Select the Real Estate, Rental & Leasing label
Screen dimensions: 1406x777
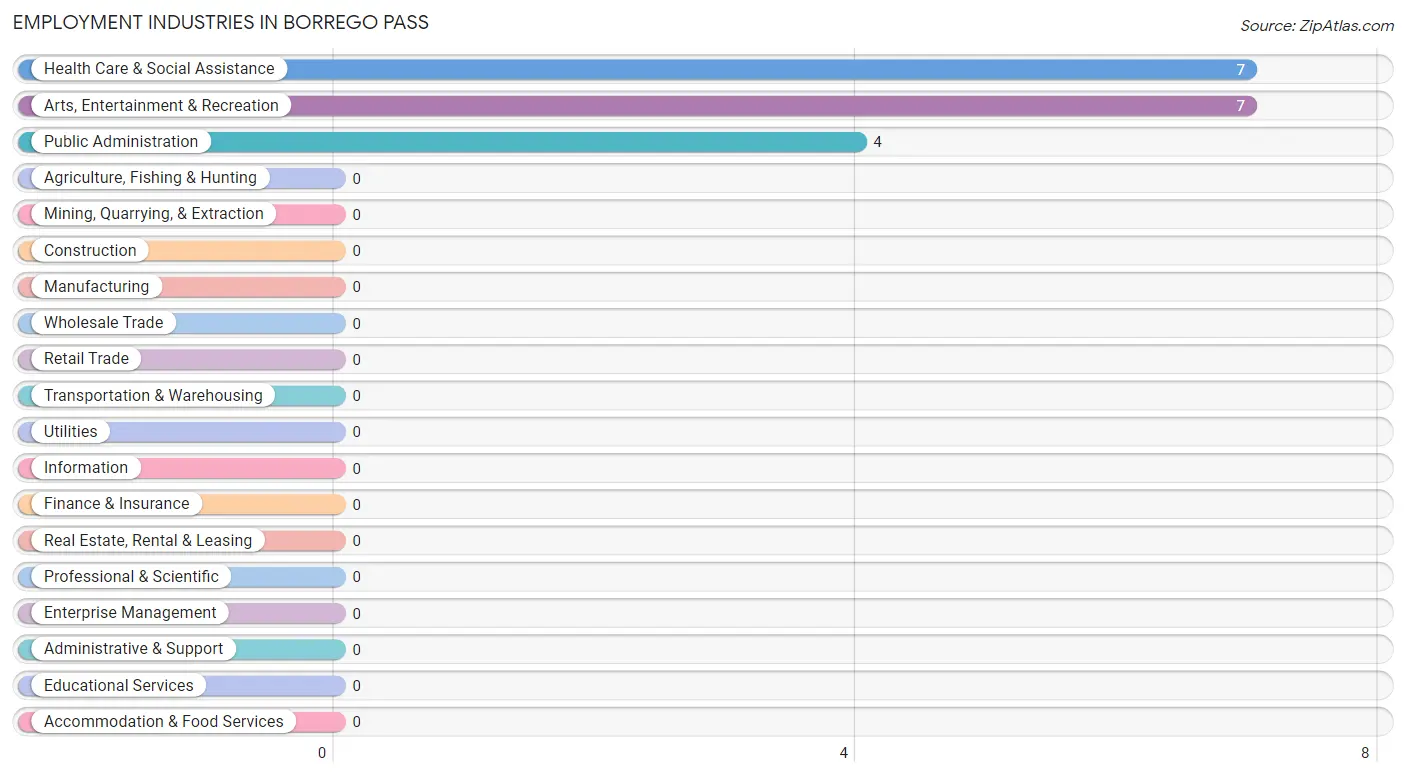[148, 540]
